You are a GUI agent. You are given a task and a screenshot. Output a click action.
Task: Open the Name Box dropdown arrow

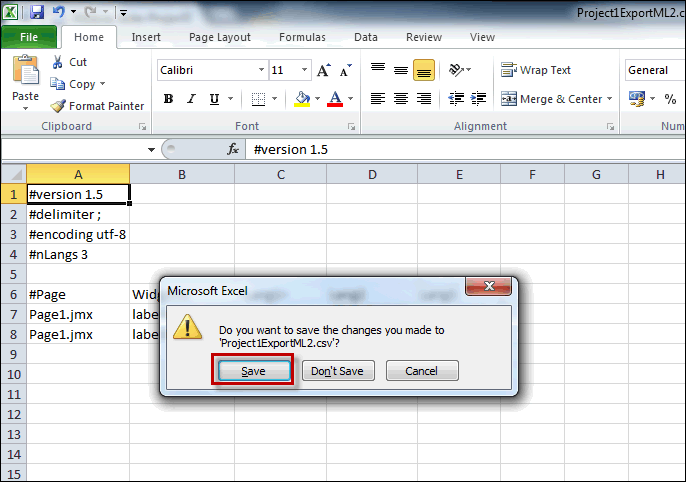point(151,150)
